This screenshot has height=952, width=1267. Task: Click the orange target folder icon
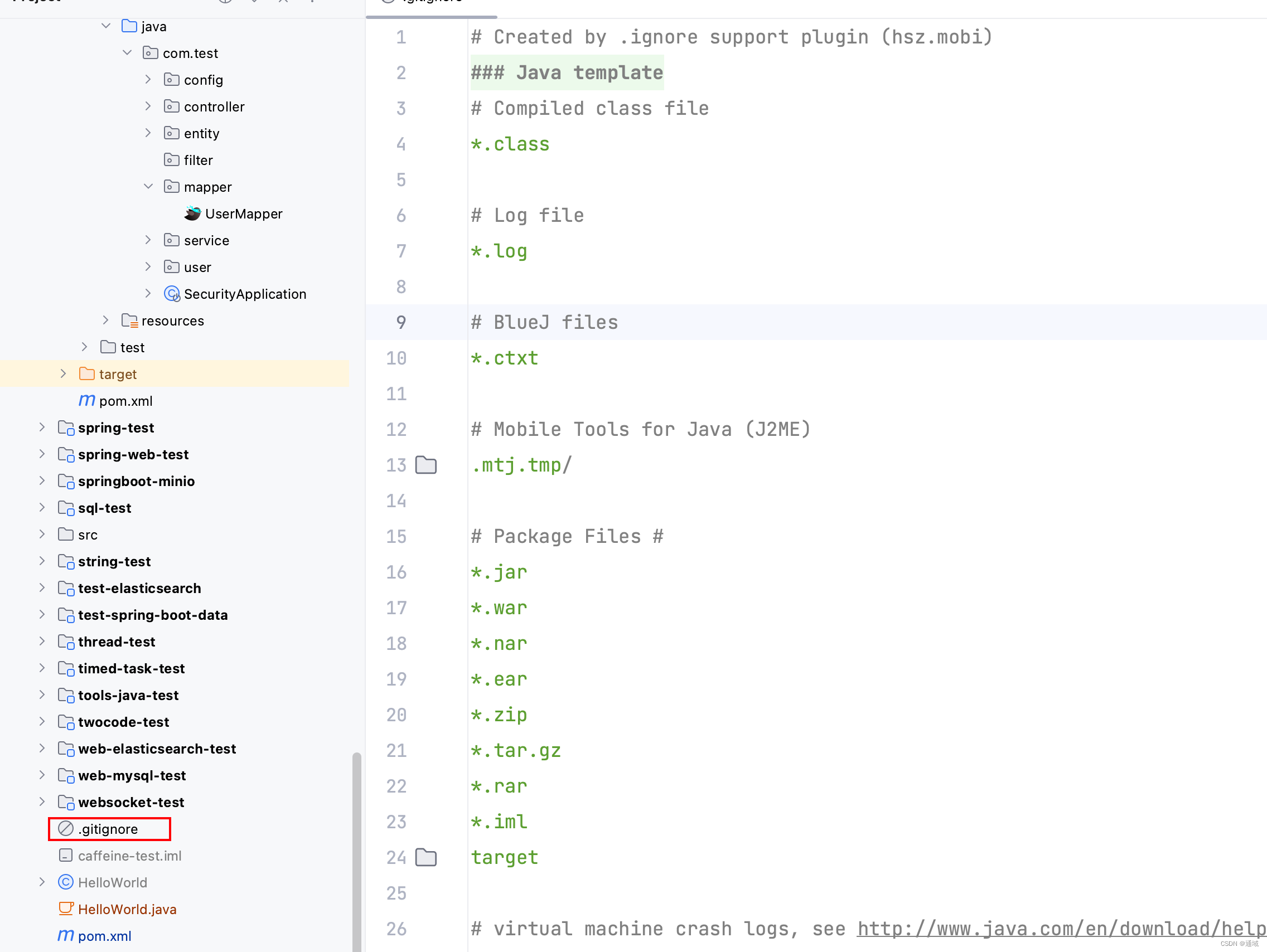(87, 374)
